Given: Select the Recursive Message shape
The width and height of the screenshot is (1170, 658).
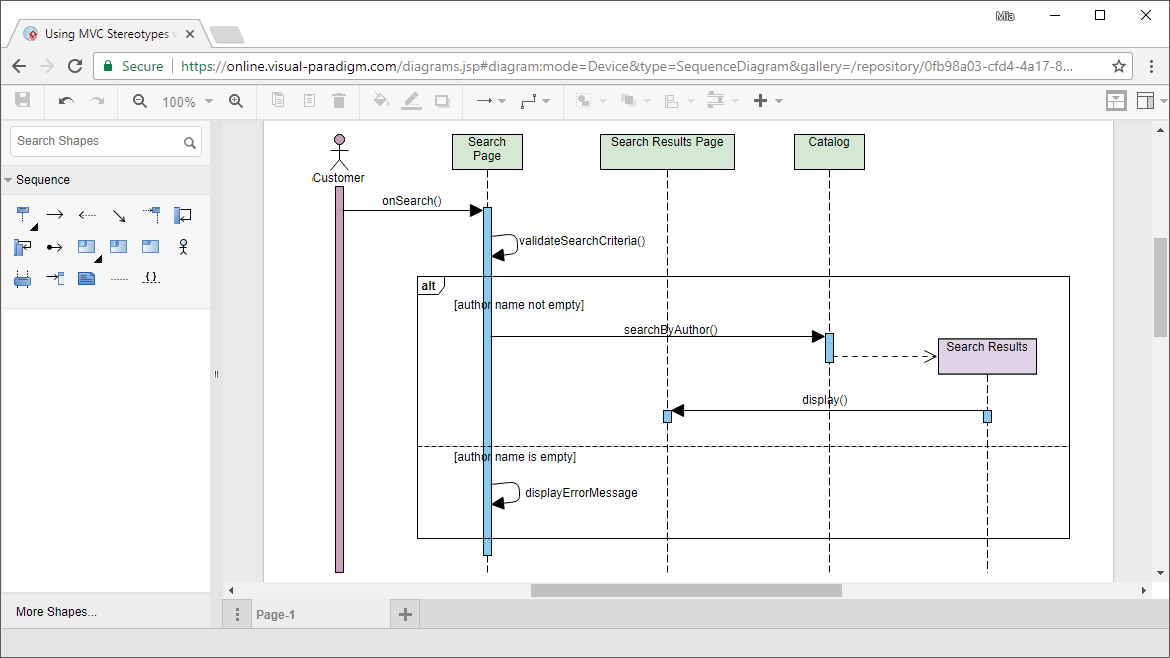Looking at the screenshot, I should pyautogui.click(x=22, y=247).
